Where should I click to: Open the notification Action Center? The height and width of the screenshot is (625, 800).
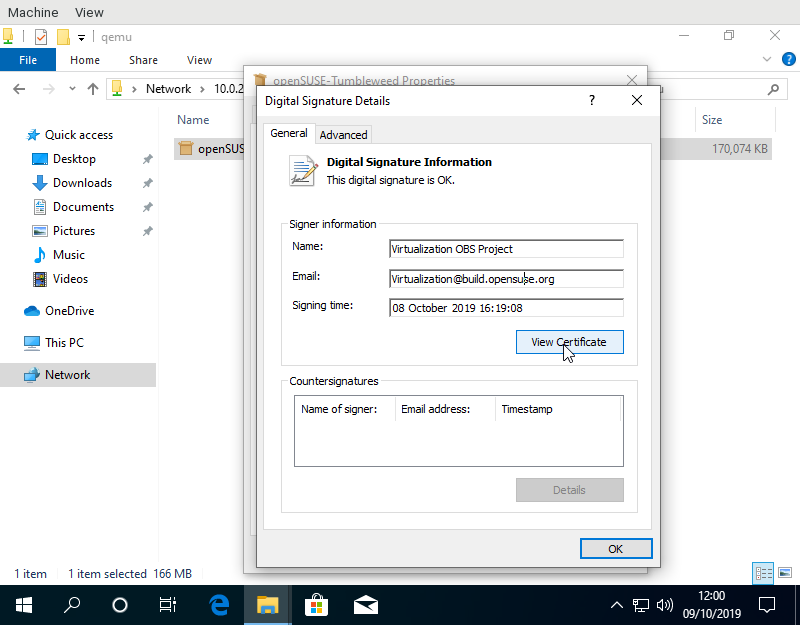coord(767,605)
